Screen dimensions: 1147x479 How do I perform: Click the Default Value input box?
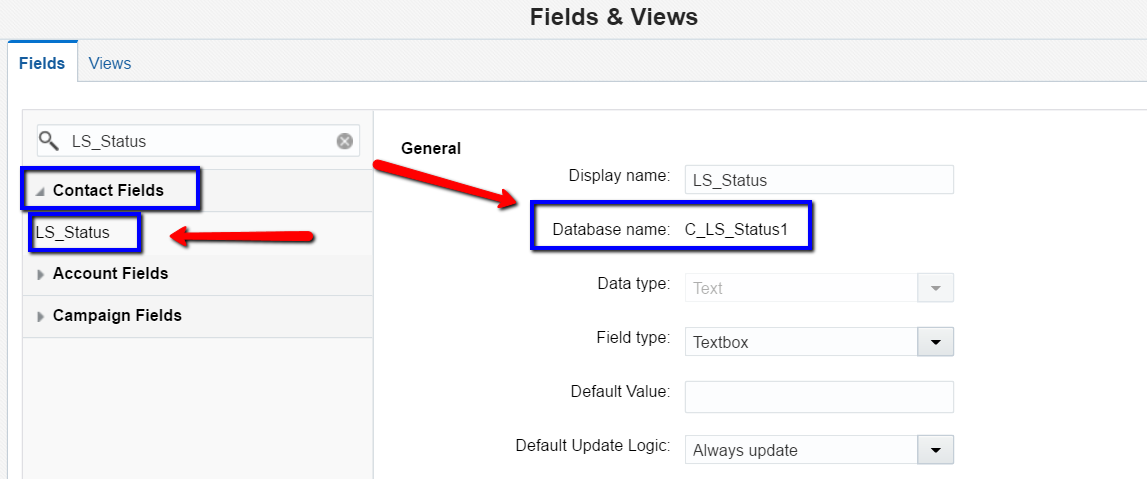pyautogui.click(x=819, y=396)
